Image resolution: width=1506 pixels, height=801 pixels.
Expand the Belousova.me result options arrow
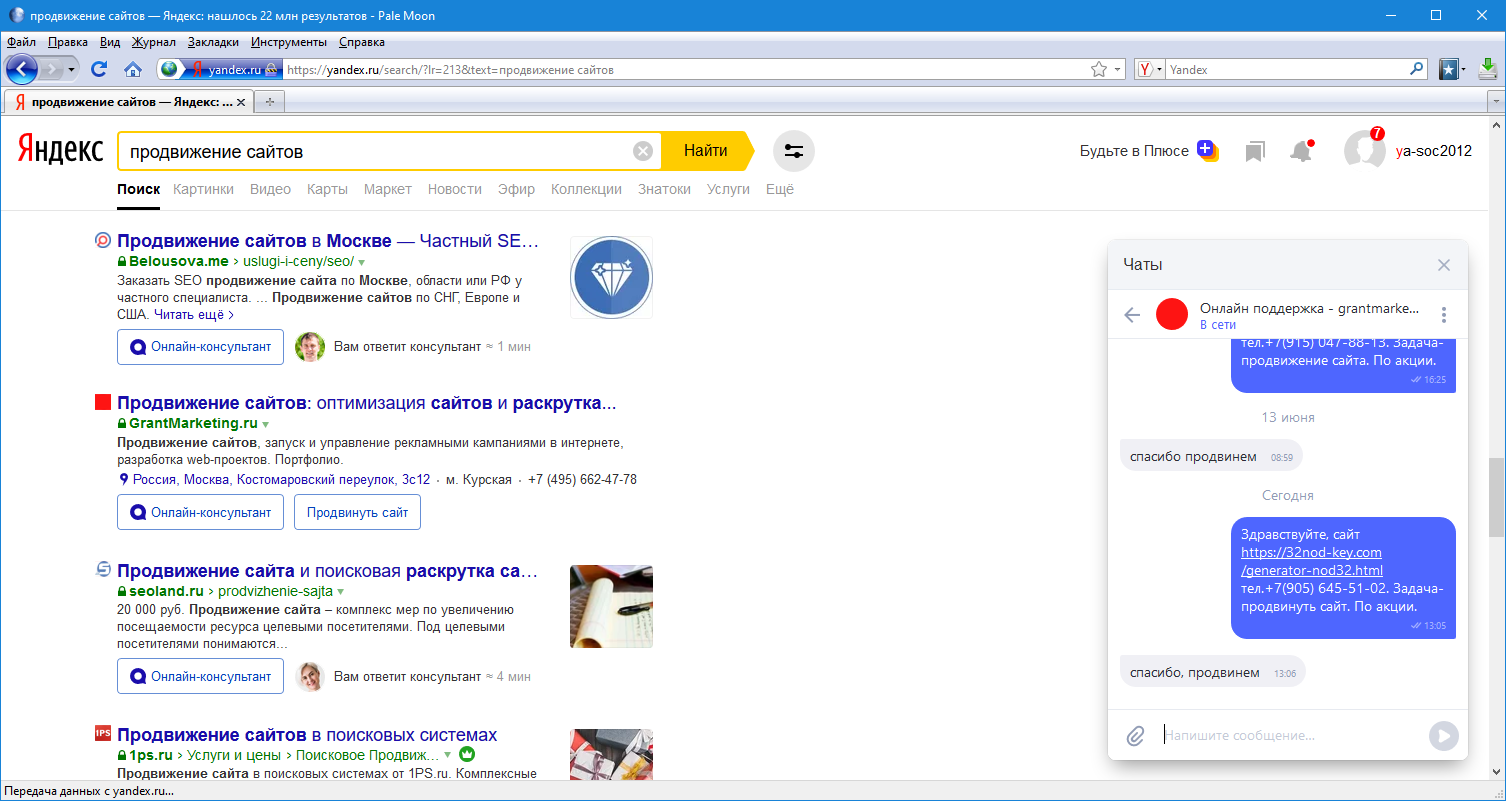[362, 262]
